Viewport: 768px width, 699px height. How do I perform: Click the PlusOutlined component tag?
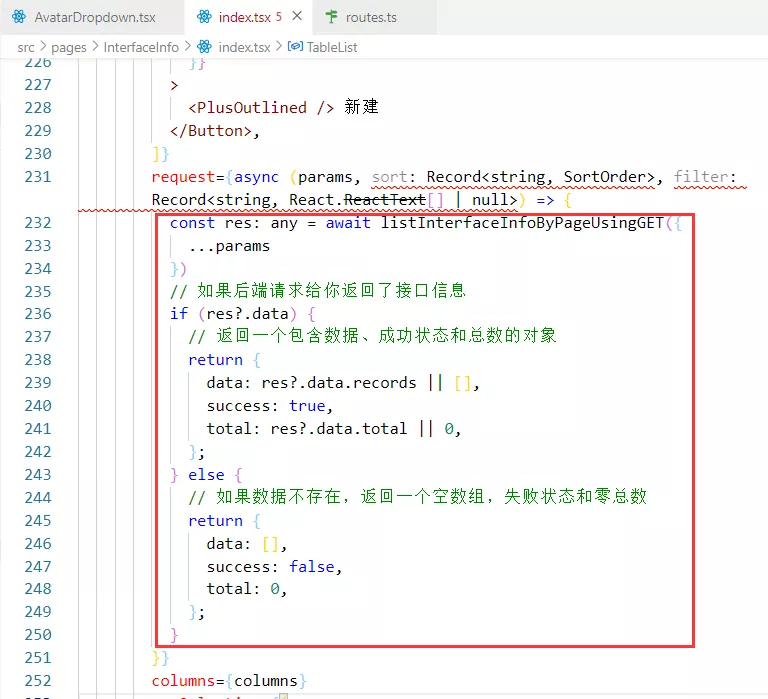(x=261, y=107)
